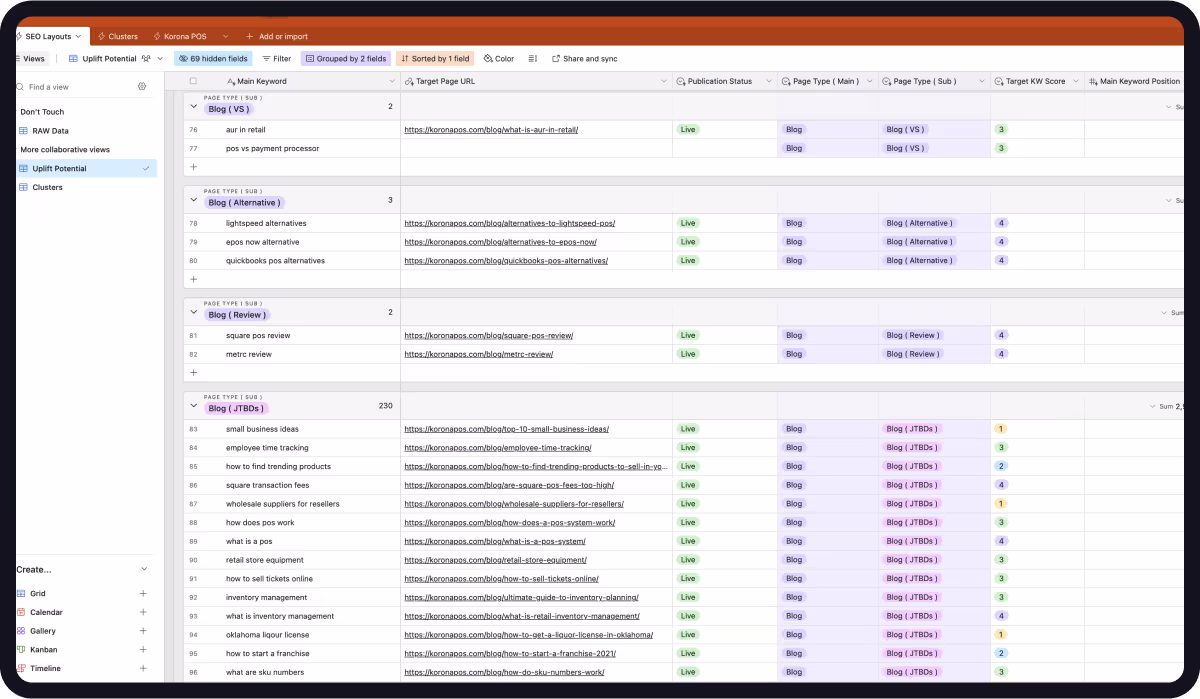Tick the select-all checkbox in header
This screenshot has height=699, width=1200.
193,81
